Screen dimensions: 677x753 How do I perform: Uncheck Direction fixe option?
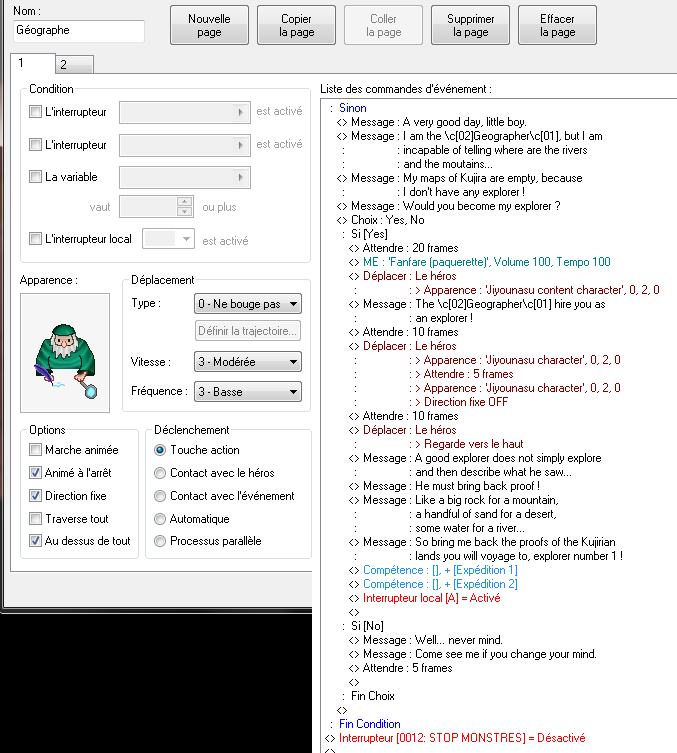tap(36, 496)
